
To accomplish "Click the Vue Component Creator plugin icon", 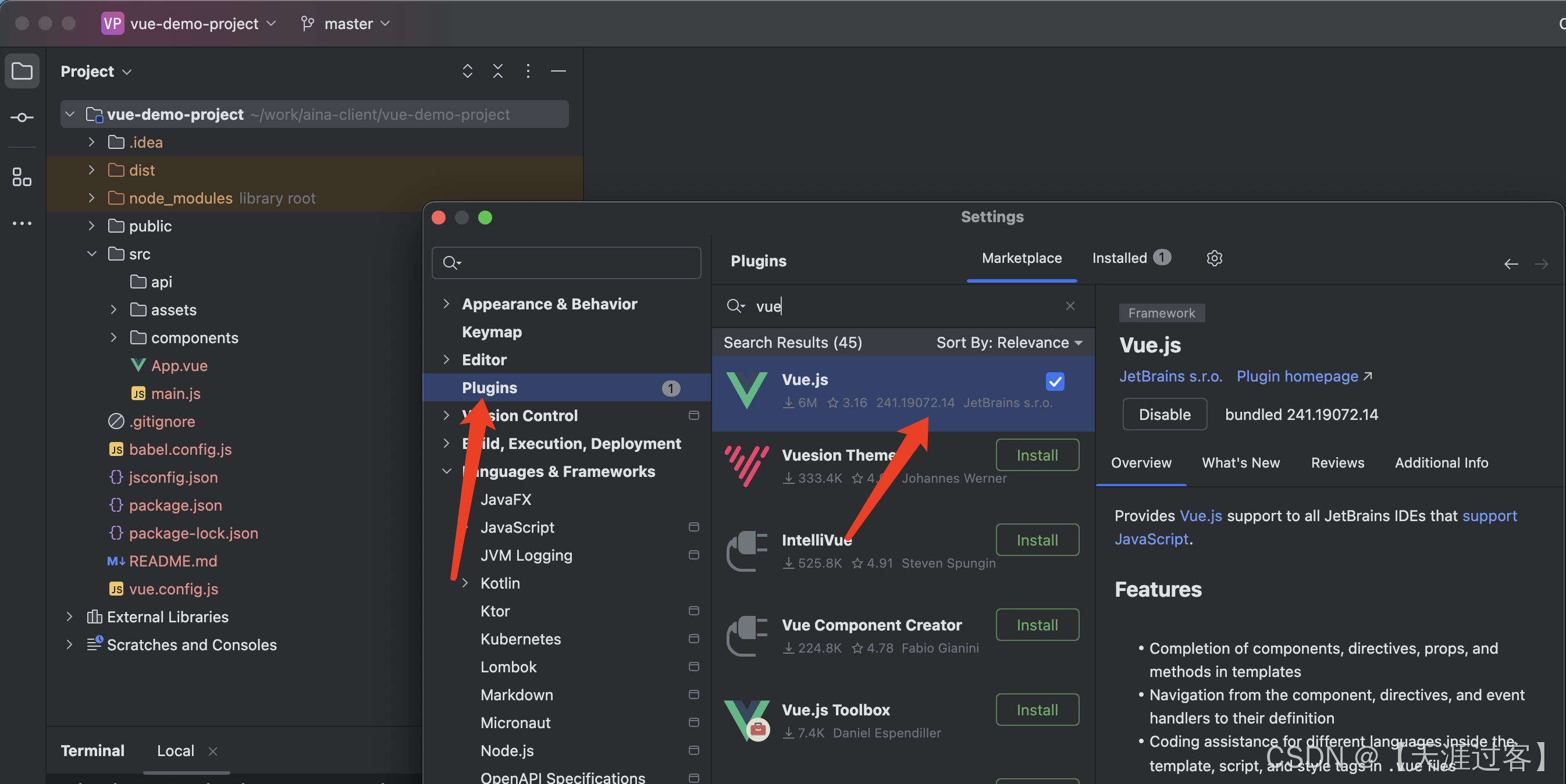I will pyautogui.click(x=746, y=636).
